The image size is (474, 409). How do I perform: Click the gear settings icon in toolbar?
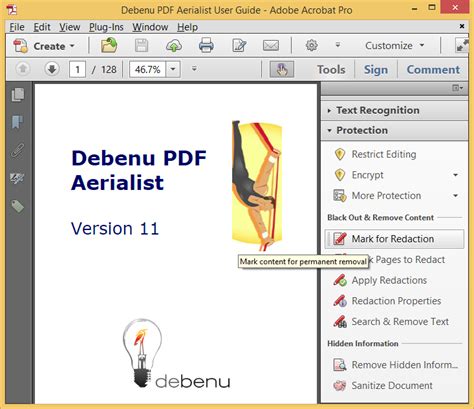tap(311, 45)
